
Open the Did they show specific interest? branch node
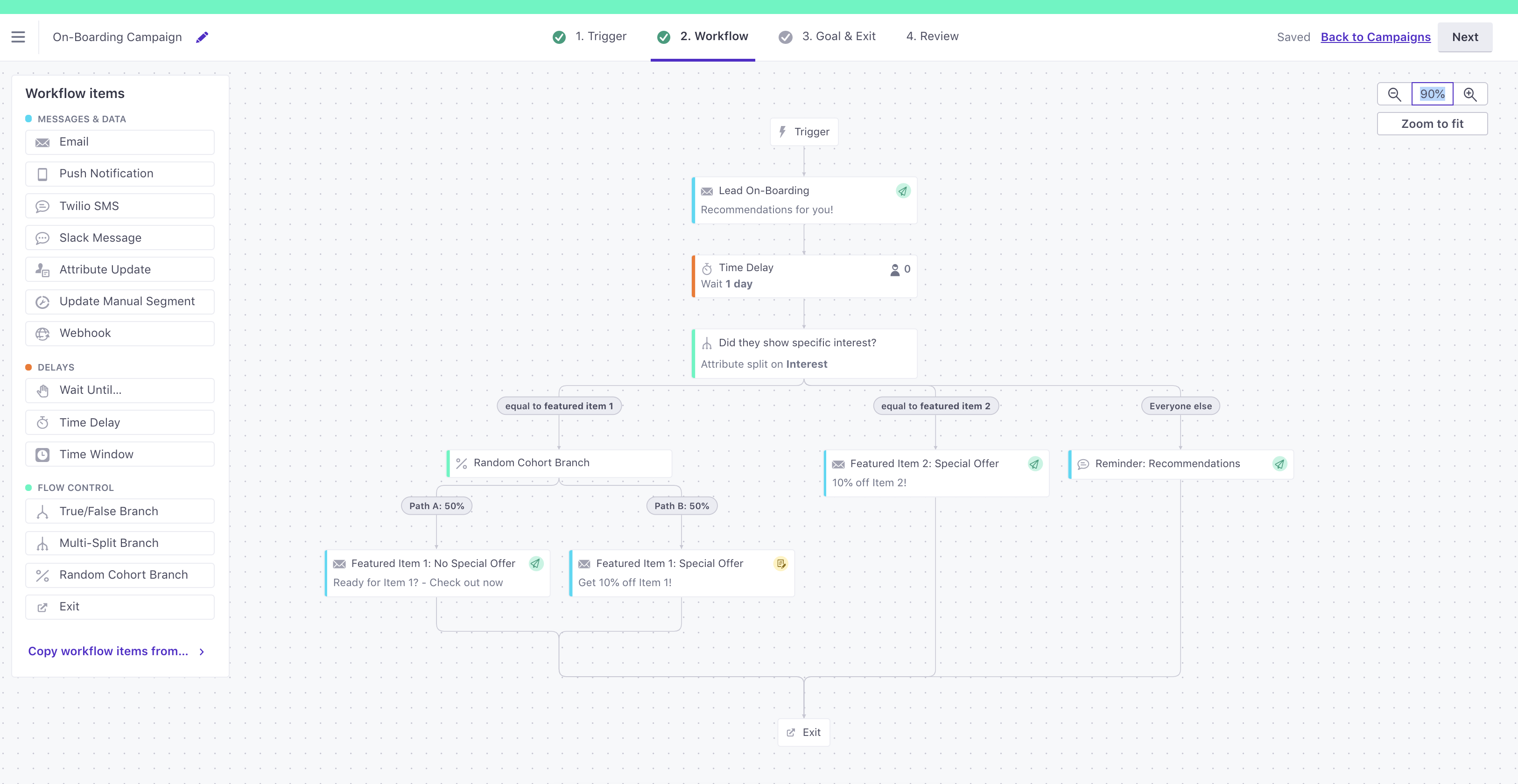click(804, 353)
